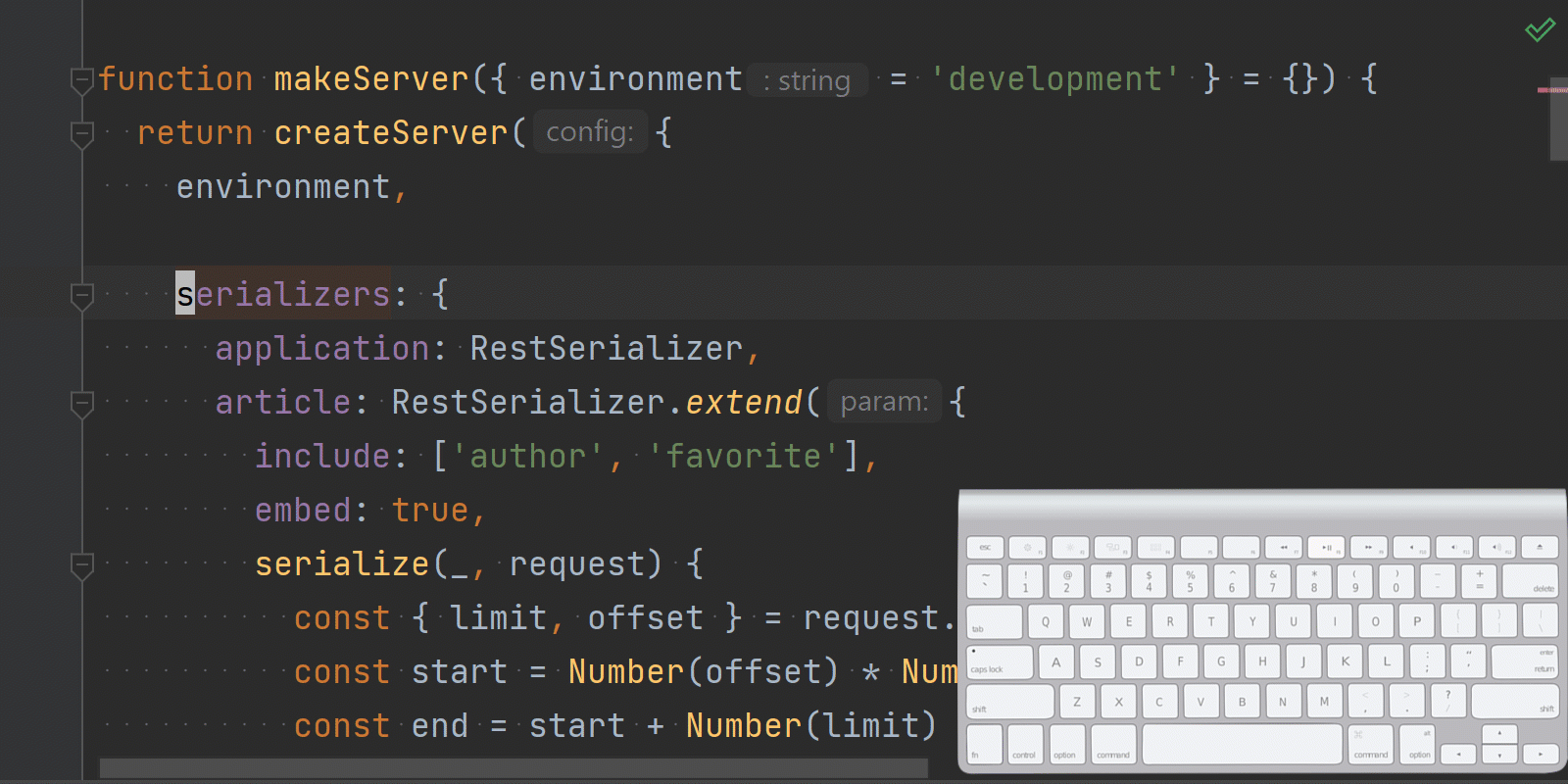Click the italic extend method call

pyautogui.click(x=744, y=403)
